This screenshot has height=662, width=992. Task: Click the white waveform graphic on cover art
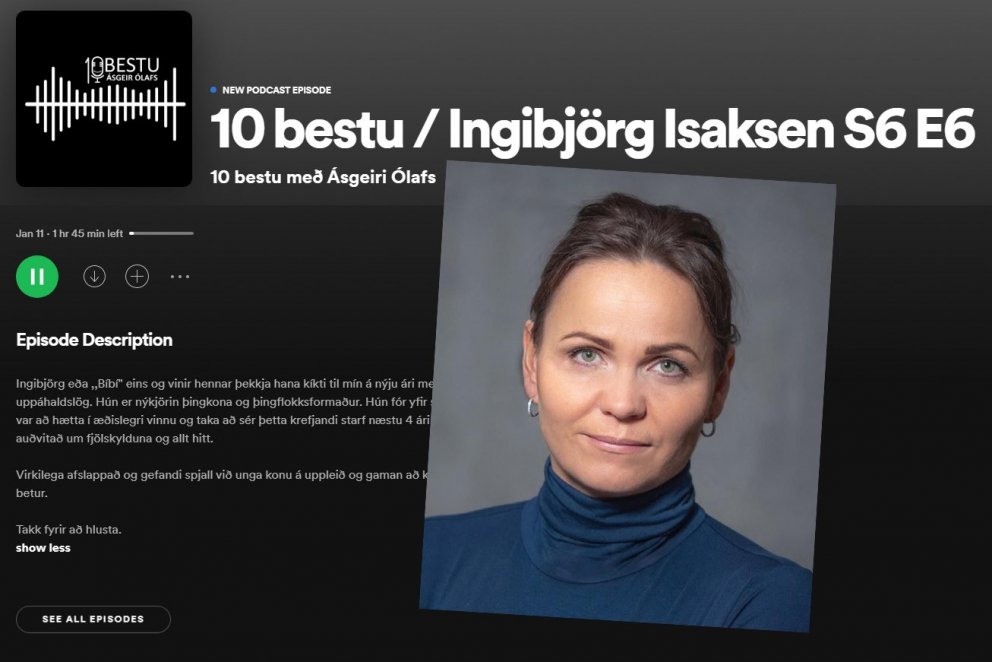pos(105,104)
